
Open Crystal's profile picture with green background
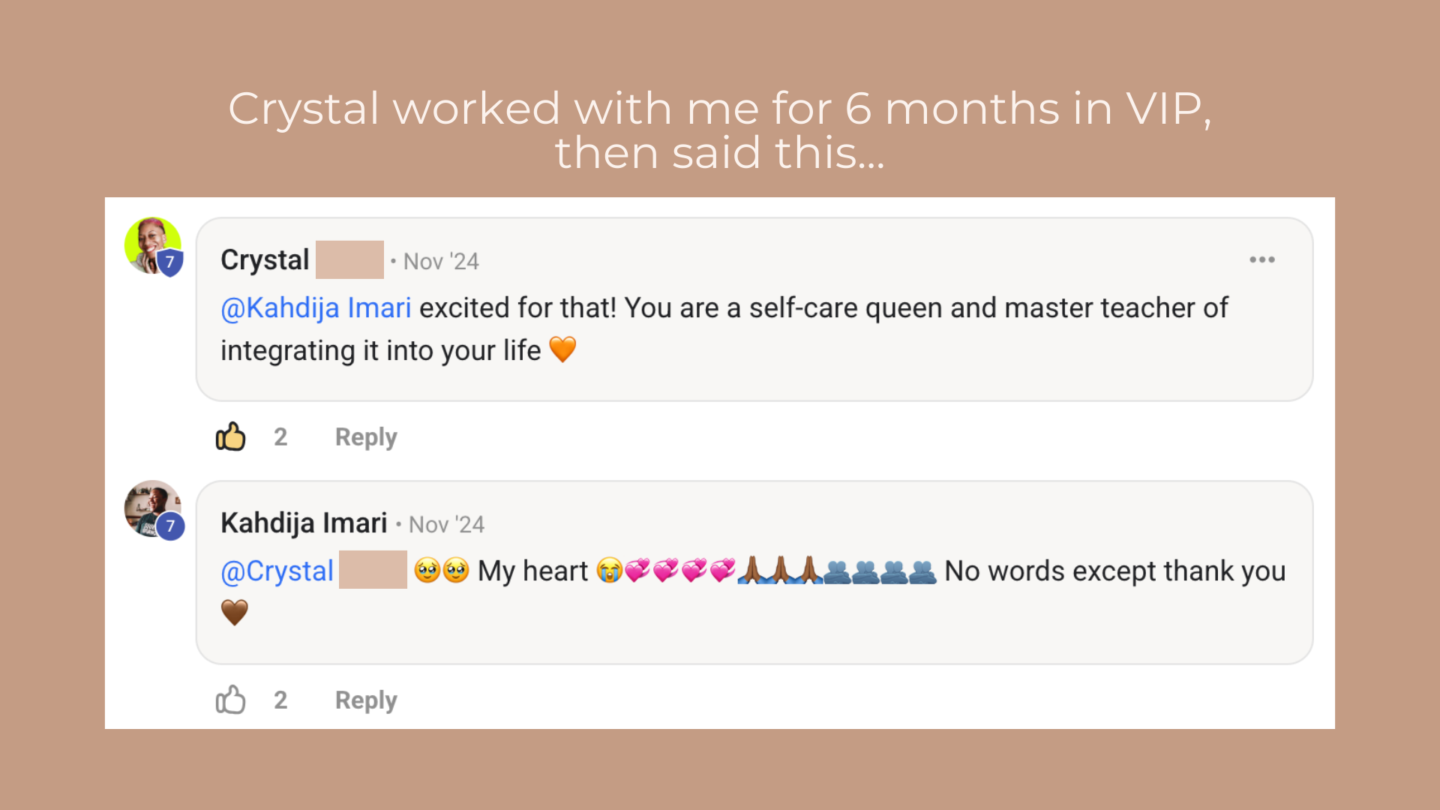coord(150,242)
